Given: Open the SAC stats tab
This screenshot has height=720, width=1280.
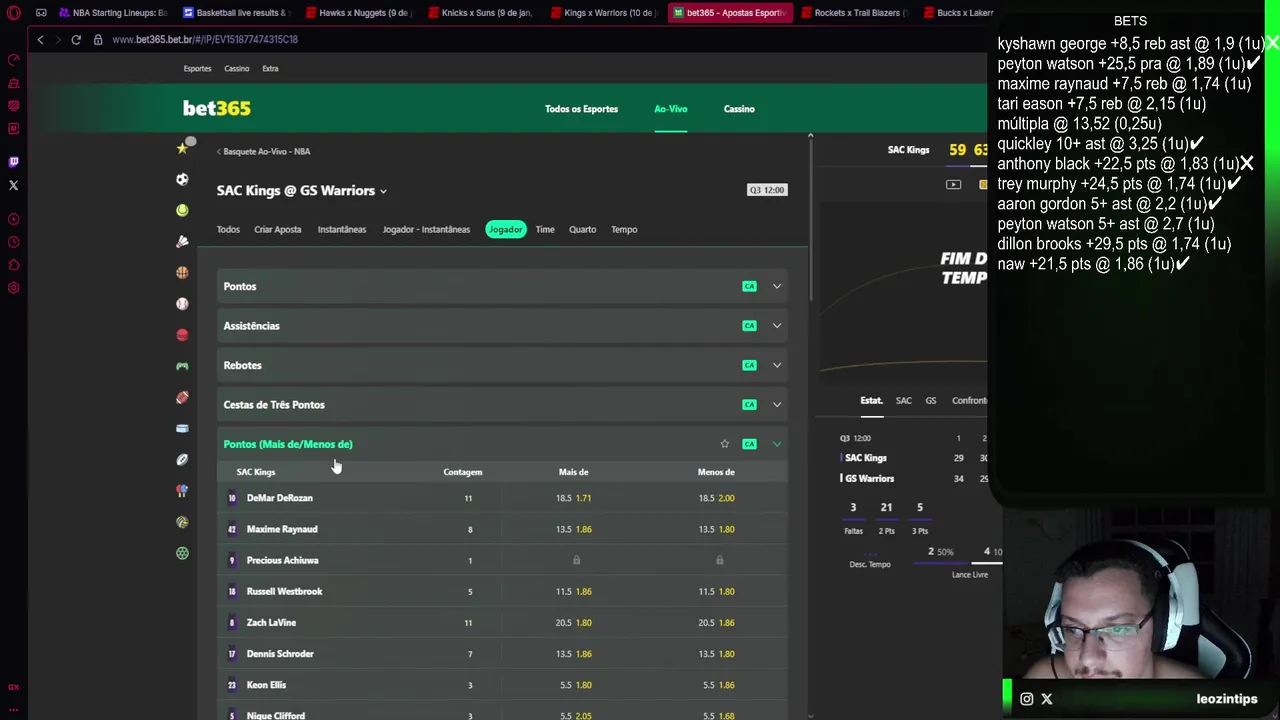Looking at the screenshot, I should pyautogui.click(x=903, y=400).
